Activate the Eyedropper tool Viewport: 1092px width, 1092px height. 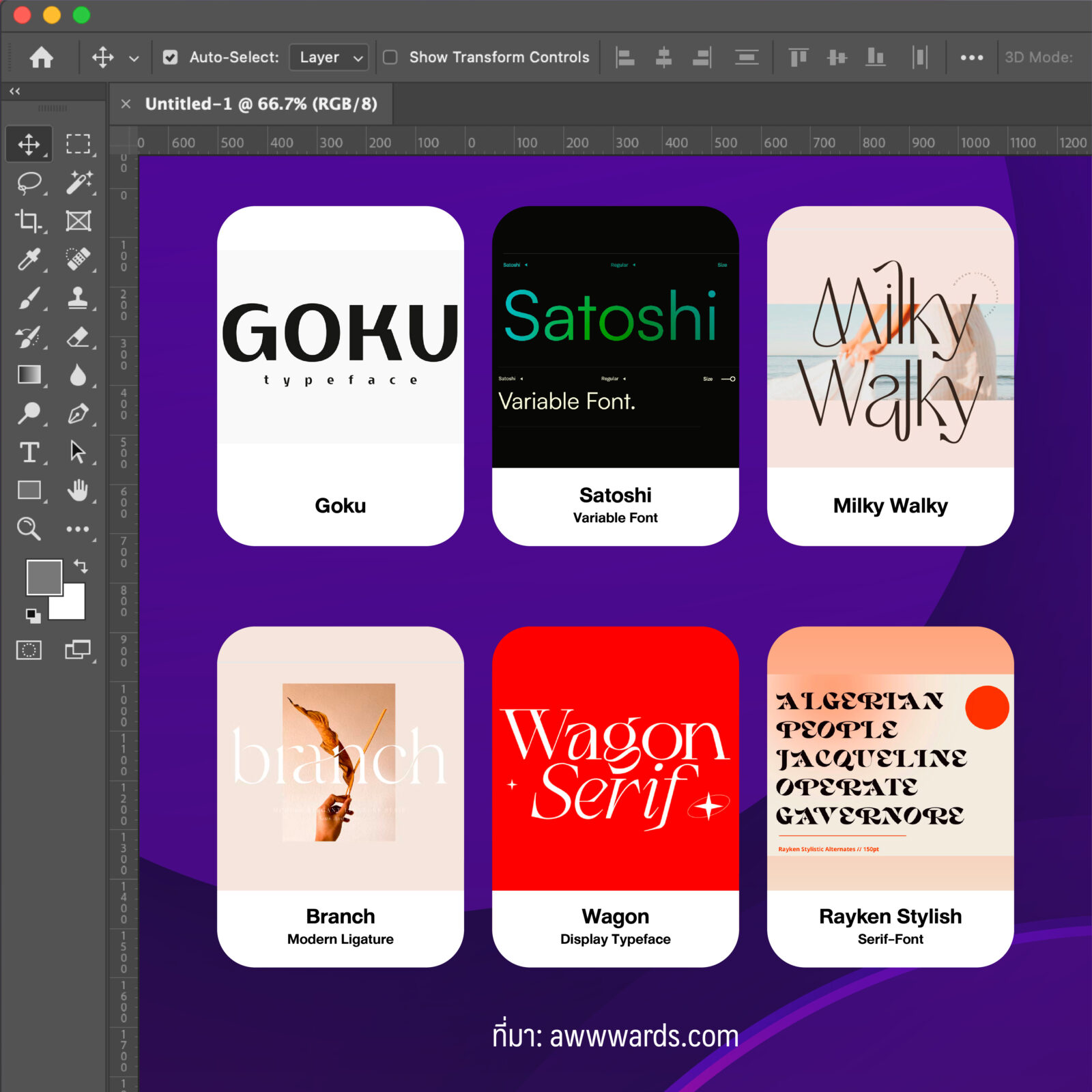point(29,259)
